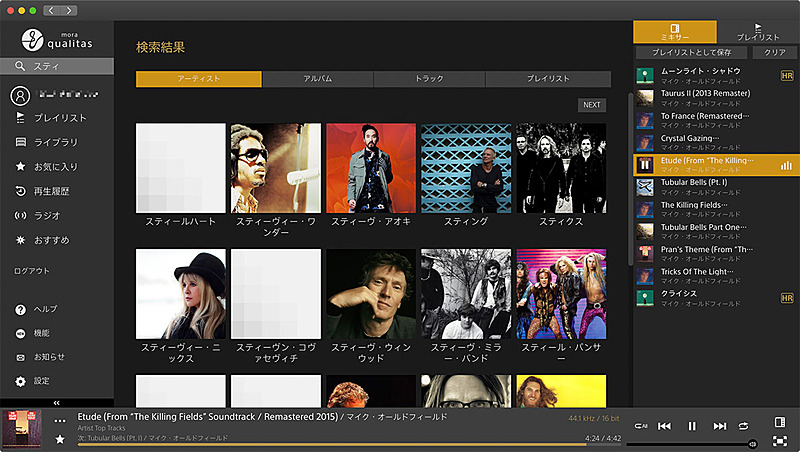Open お知らせ notifications in sidebar
Viewport: 800px width, 452px height.
click(x=40, y=357)
